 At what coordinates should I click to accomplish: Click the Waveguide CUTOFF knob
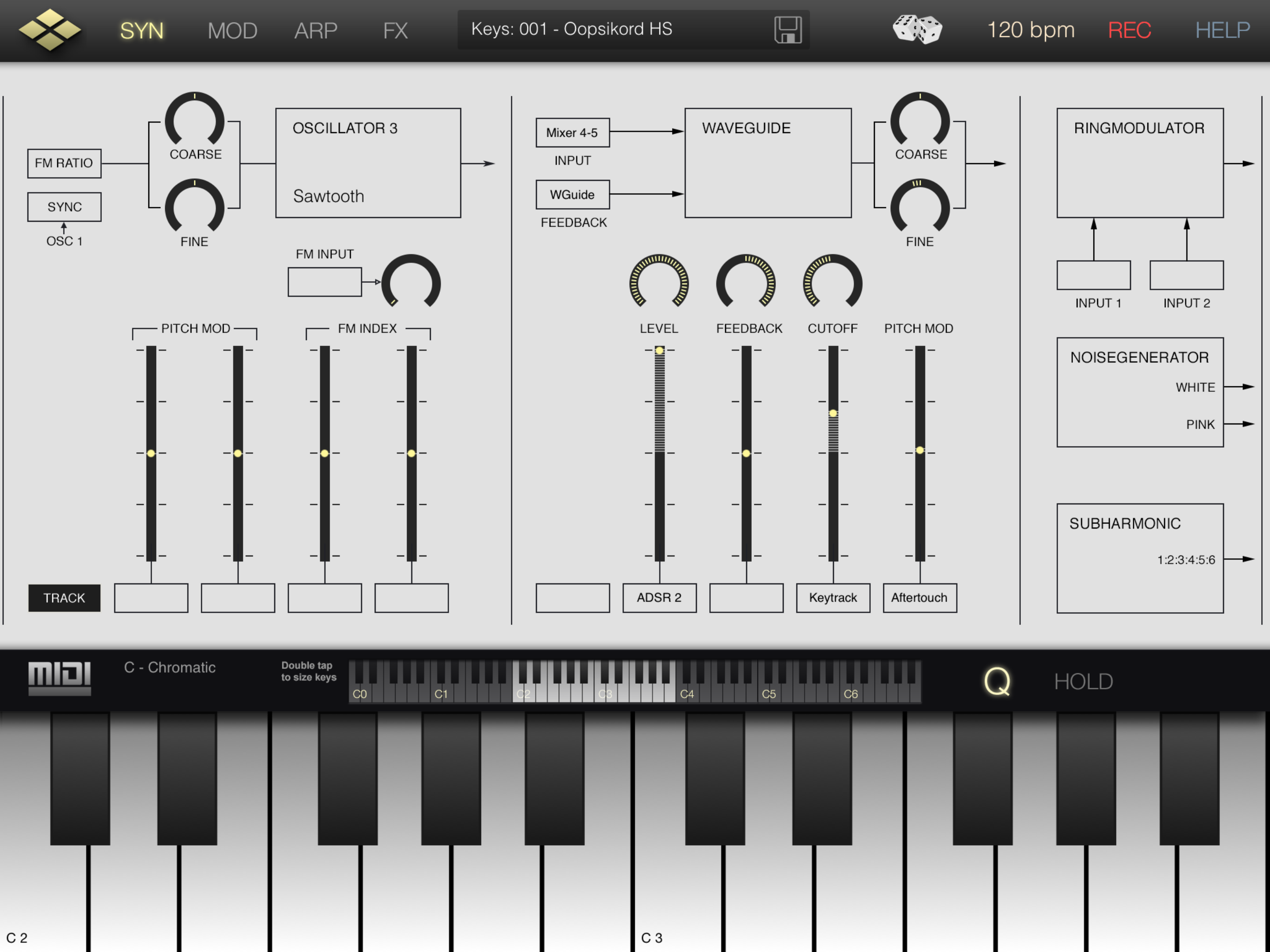(x=833, y=283)
